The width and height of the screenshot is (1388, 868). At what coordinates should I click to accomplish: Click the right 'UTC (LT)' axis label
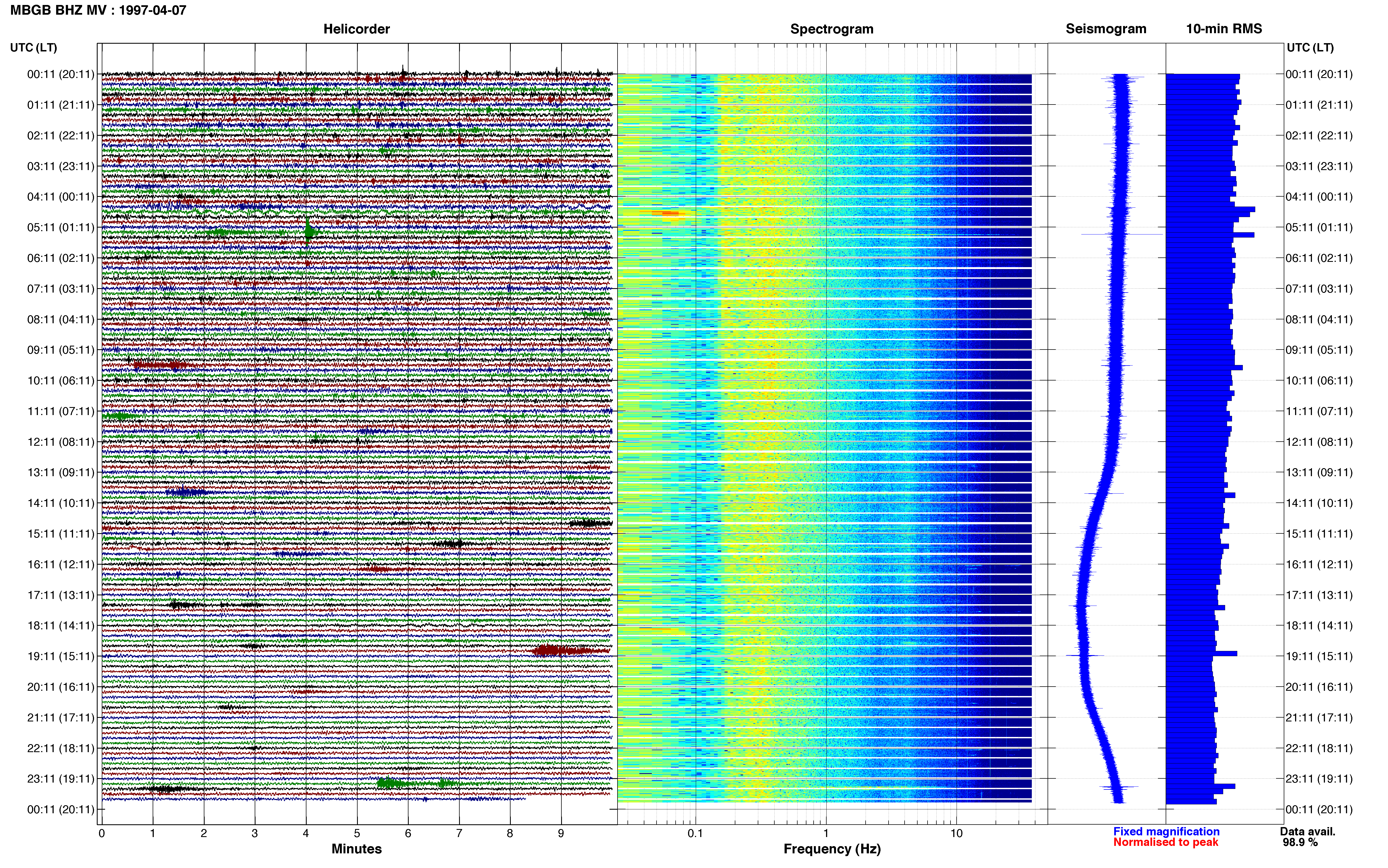[x=1310, y=48]
